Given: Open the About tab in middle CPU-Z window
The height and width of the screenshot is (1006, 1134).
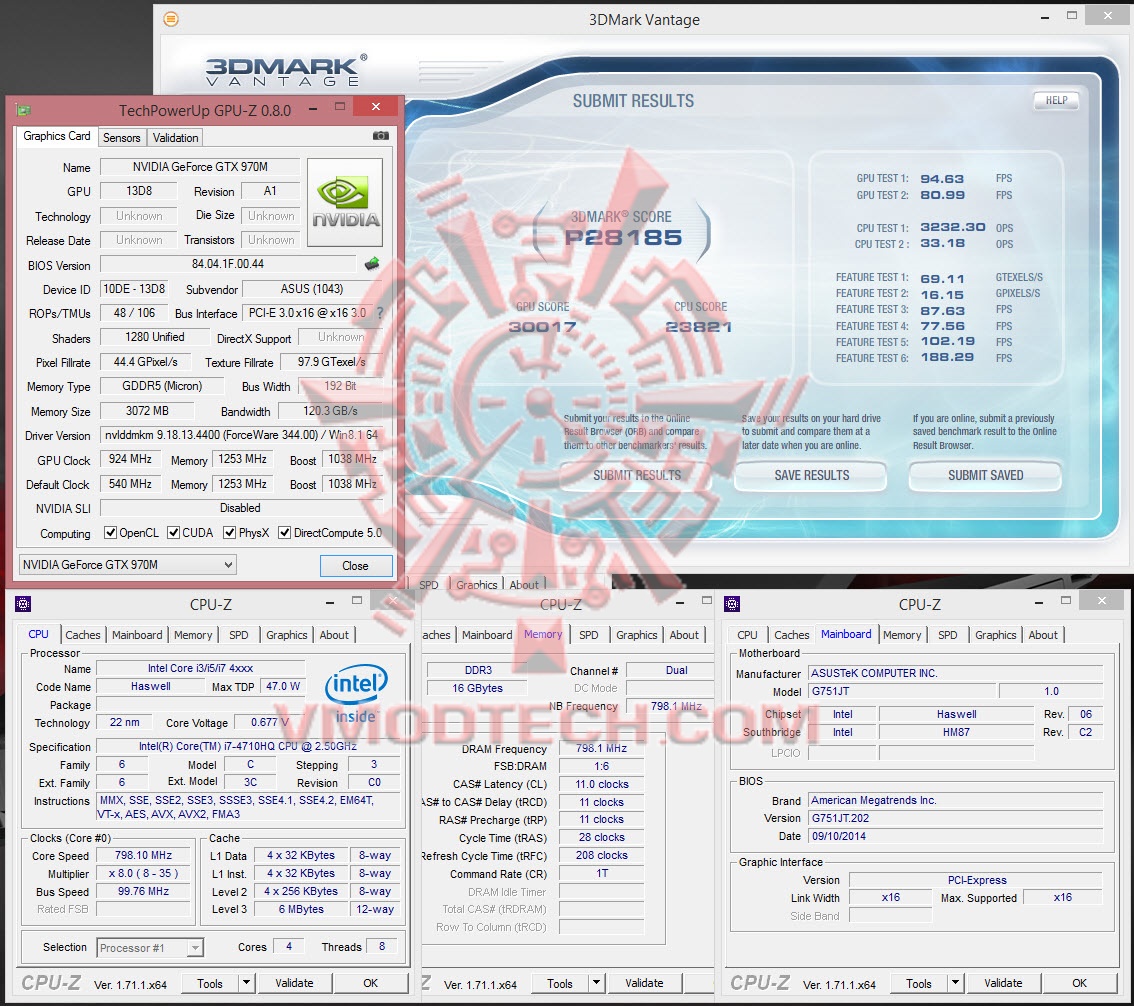Looking at the screenshot, I should coord(684,634).
